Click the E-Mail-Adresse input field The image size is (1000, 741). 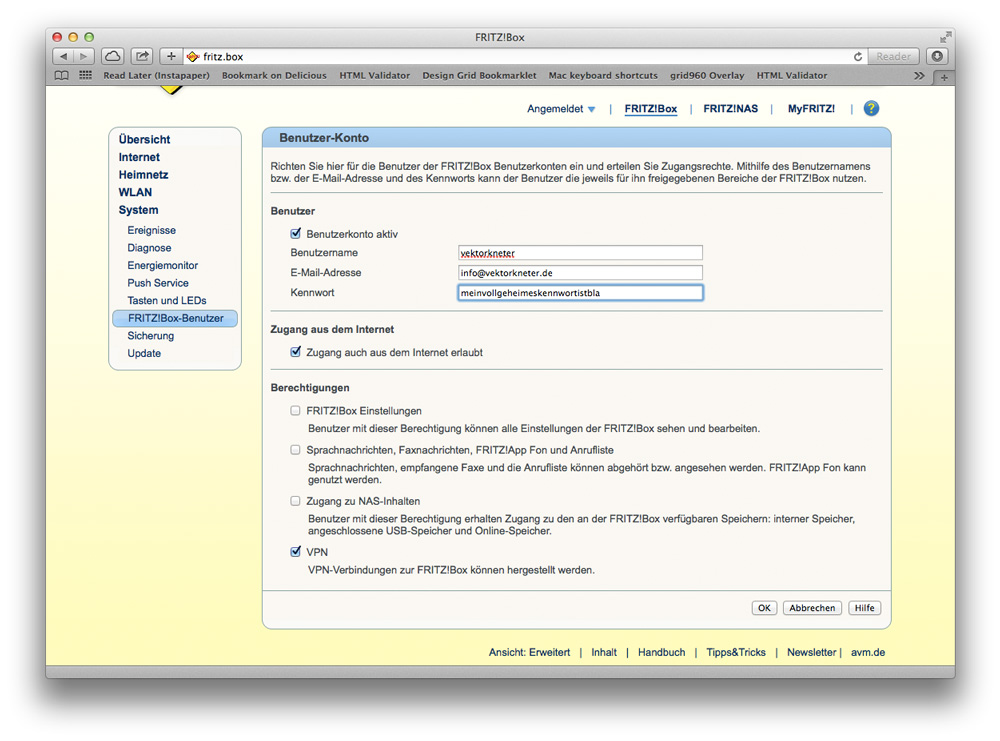[x=580, y=273]
